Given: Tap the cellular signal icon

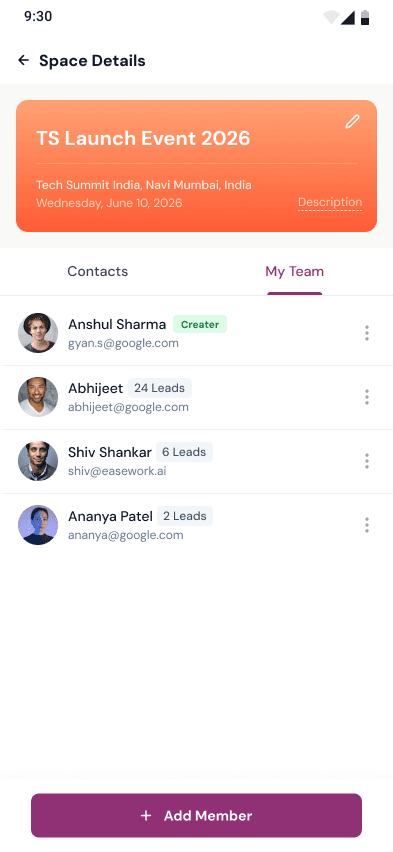Looking at the screenshot, I should click(x=348, y=17).
